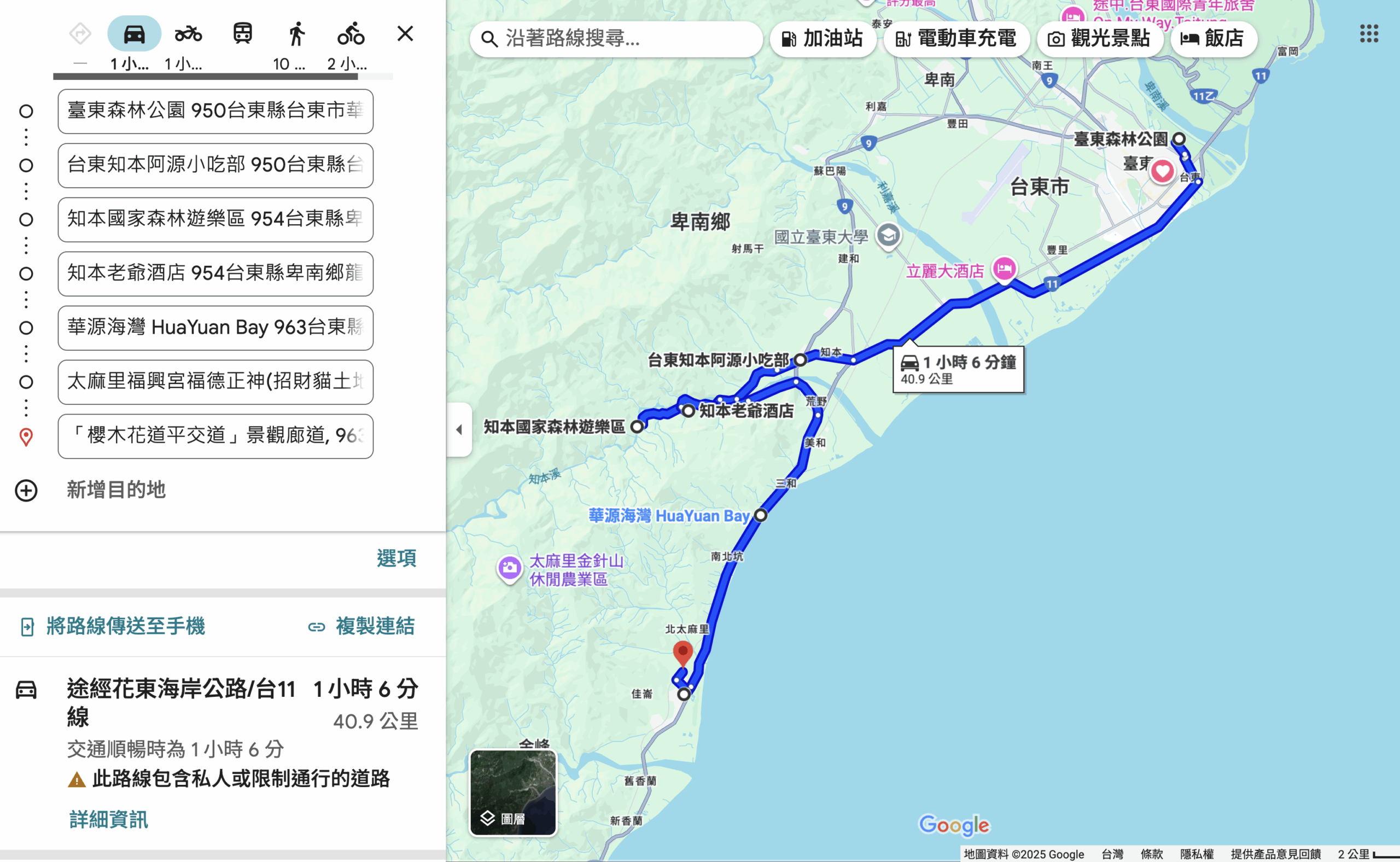The image size is (1400, 862).
Task: Edit the 台東知本阿源小吃部 stop field
Action: tap(215, 165)
